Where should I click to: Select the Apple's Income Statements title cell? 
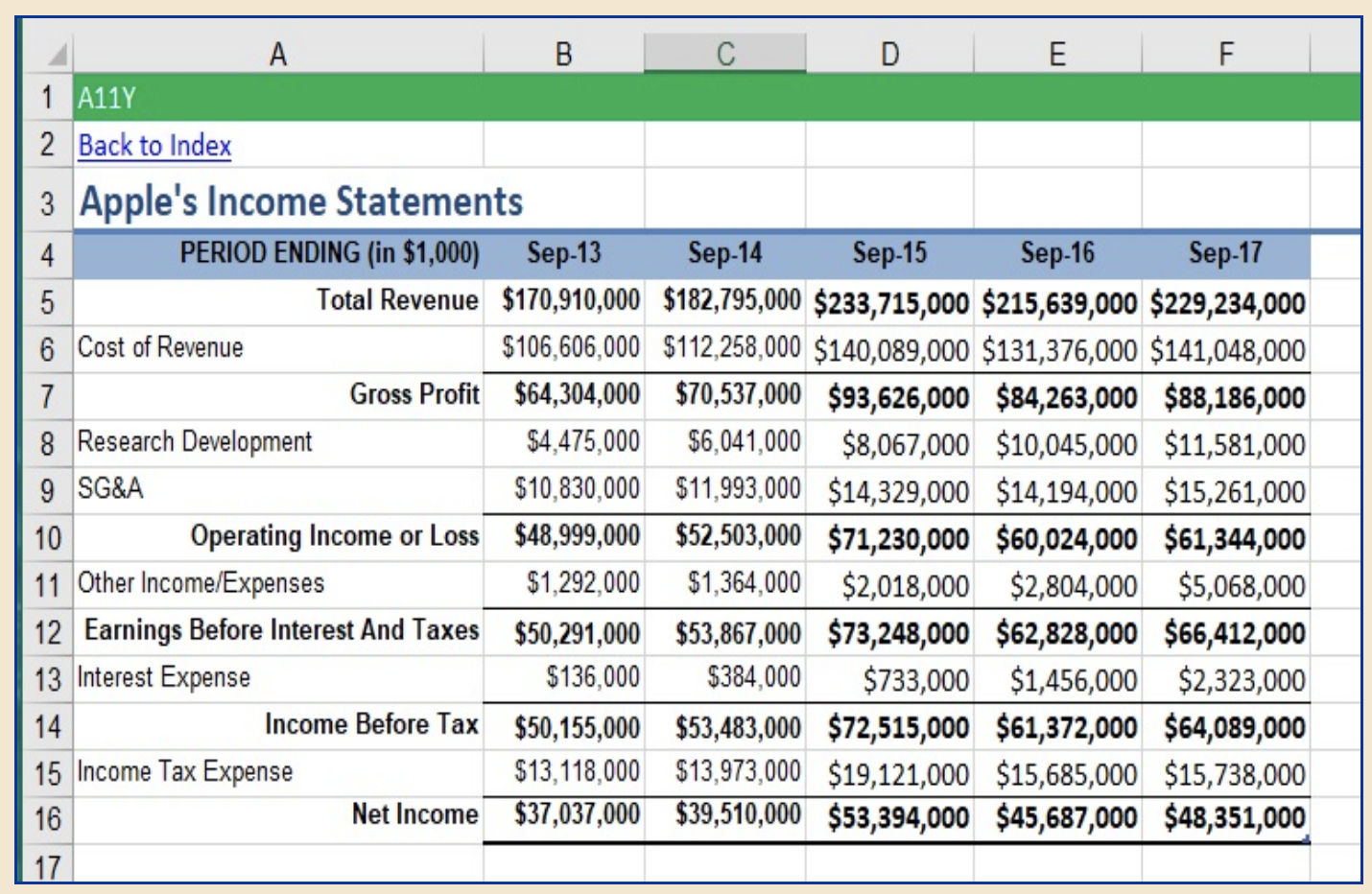tap(301, 201)
